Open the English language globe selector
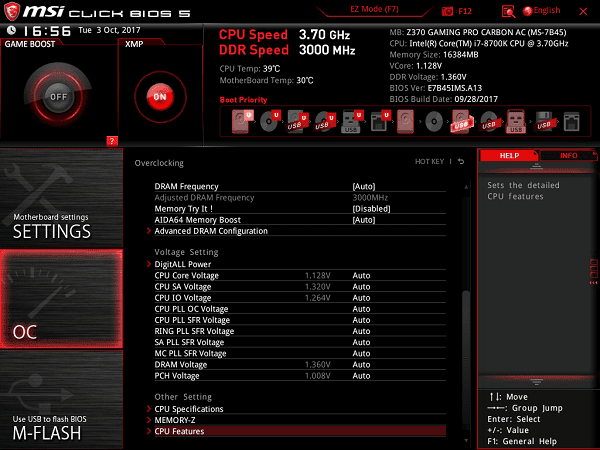The image size is (600, 450). (x=541, y=11)
